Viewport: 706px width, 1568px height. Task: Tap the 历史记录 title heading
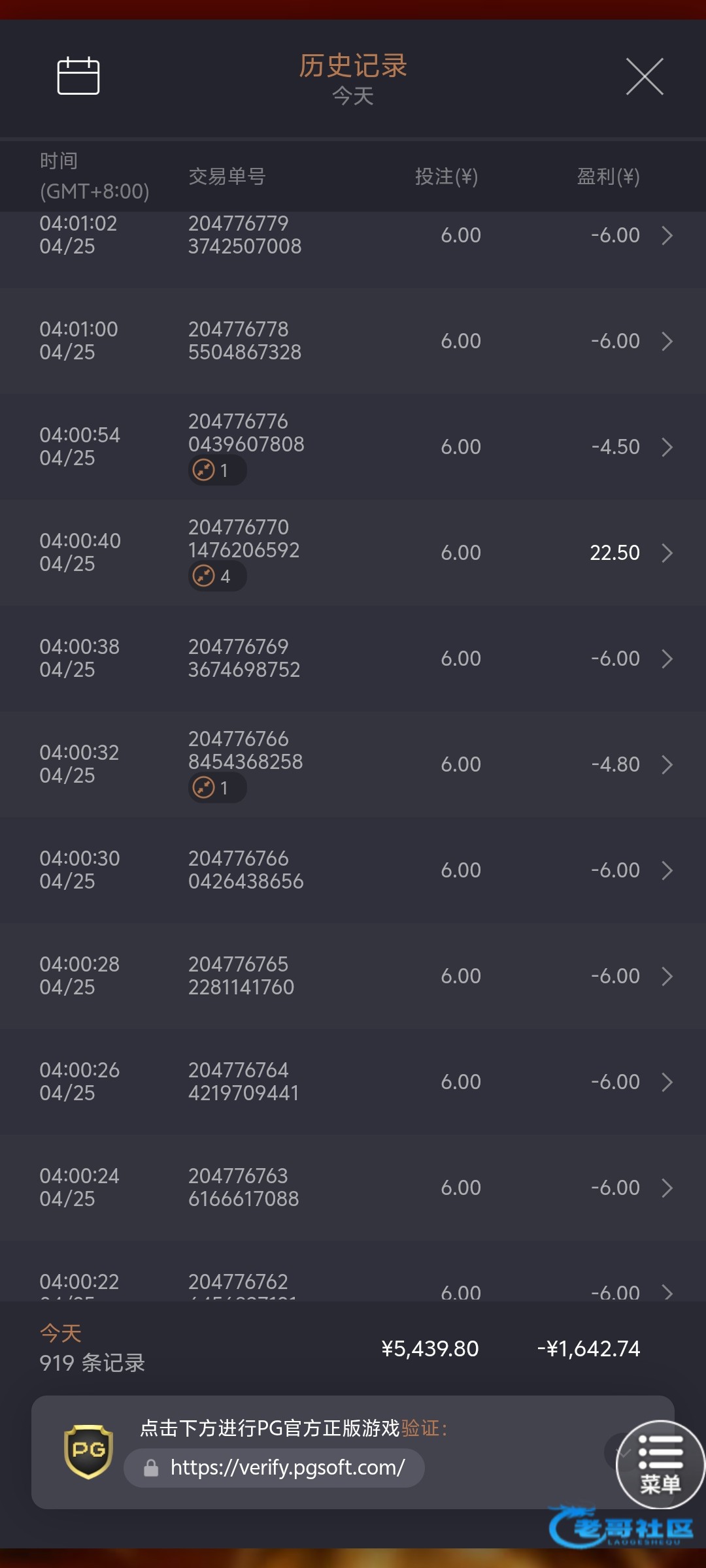(x=353, y=66)
